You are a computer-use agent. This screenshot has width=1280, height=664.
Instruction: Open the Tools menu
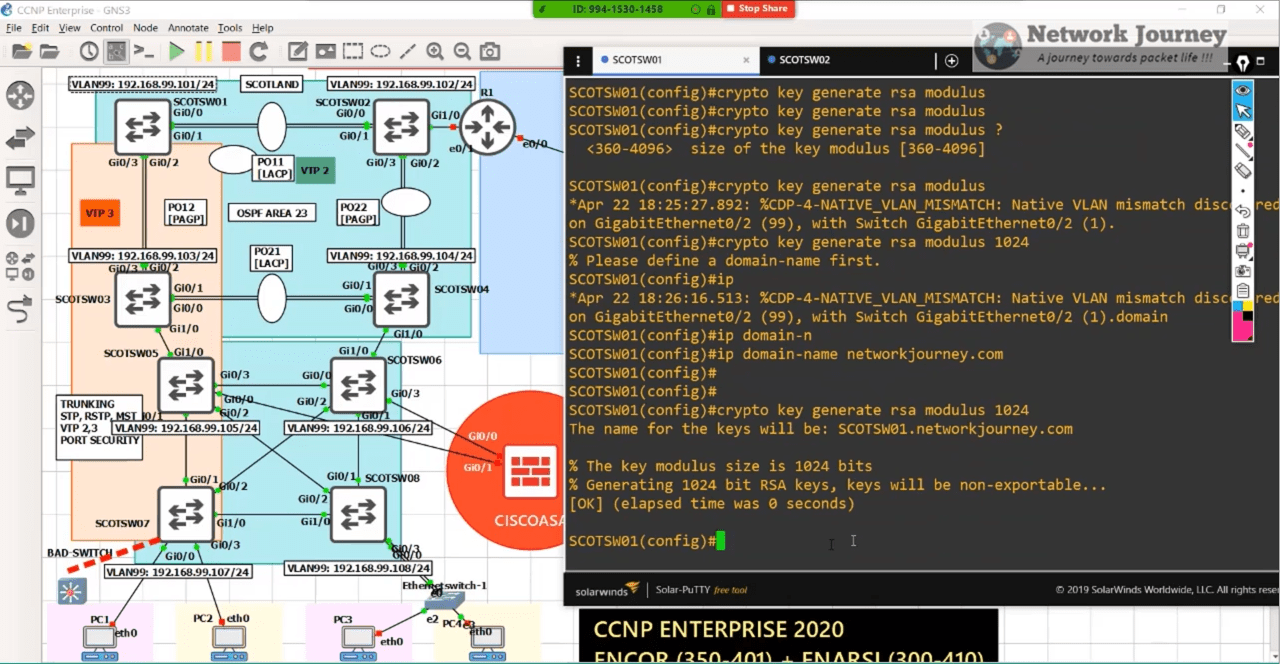click(230, 28)
